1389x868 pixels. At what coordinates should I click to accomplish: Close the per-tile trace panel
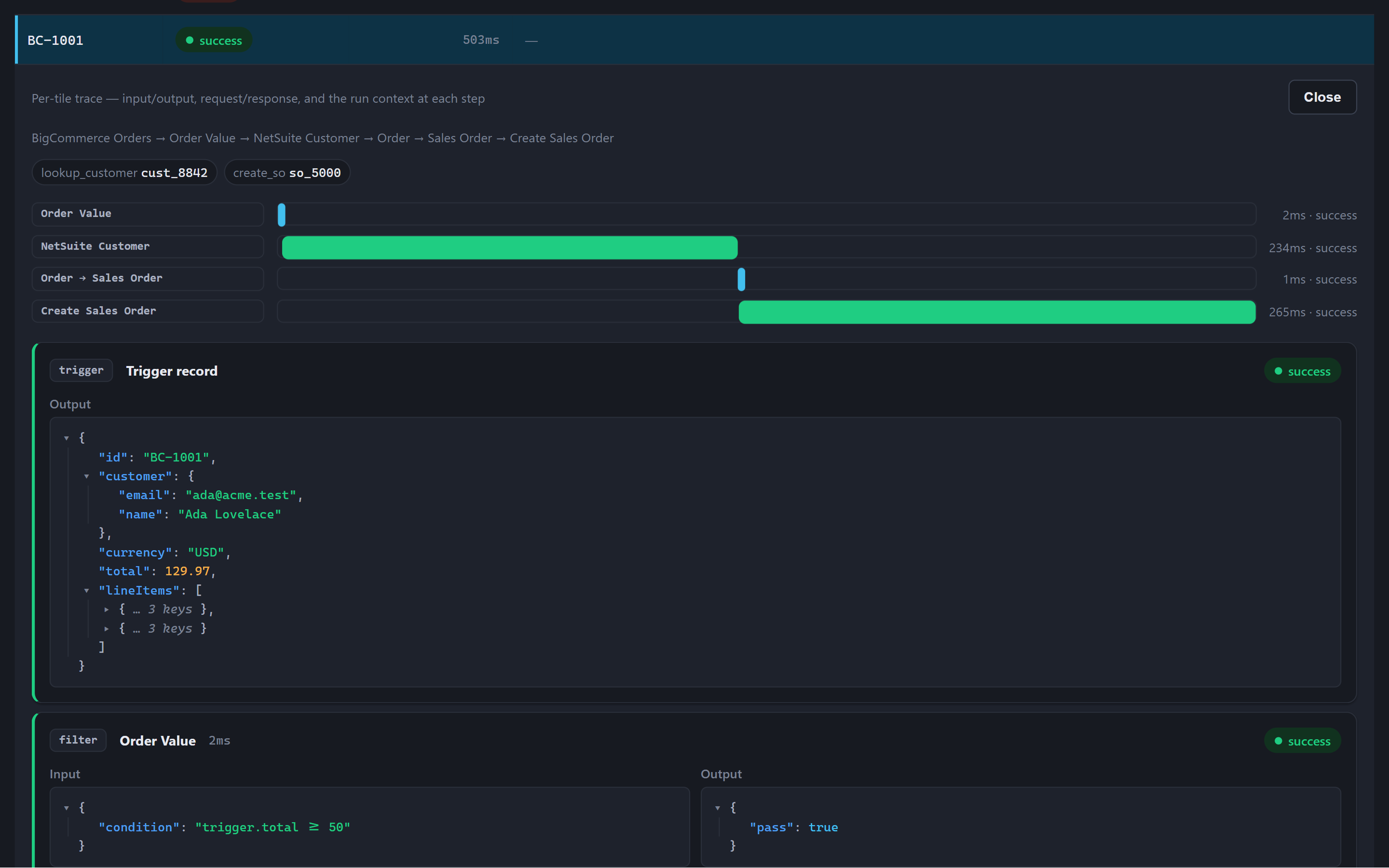[1322, 97]
